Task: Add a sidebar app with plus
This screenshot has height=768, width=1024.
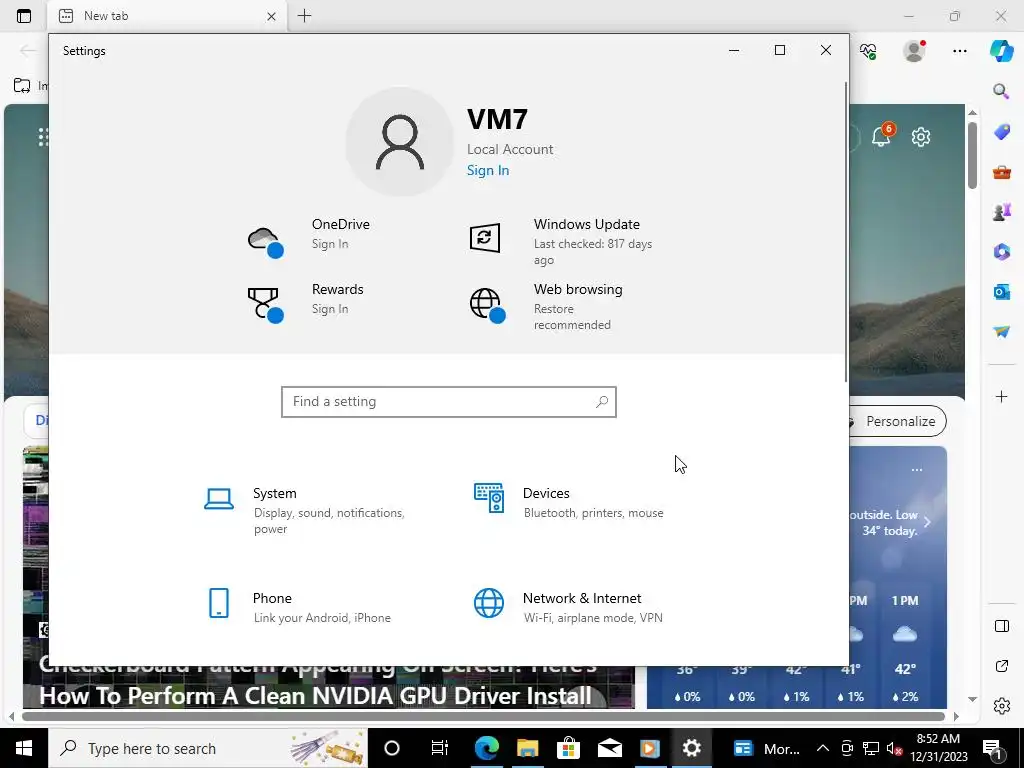Action: point(1001,396)
